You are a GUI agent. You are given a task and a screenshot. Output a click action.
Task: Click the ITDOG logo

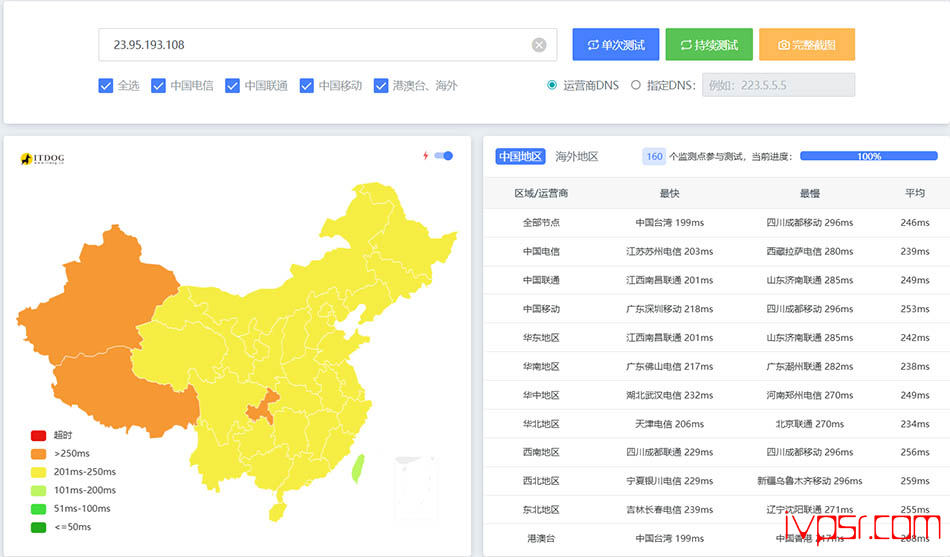(x=42, y=159)
